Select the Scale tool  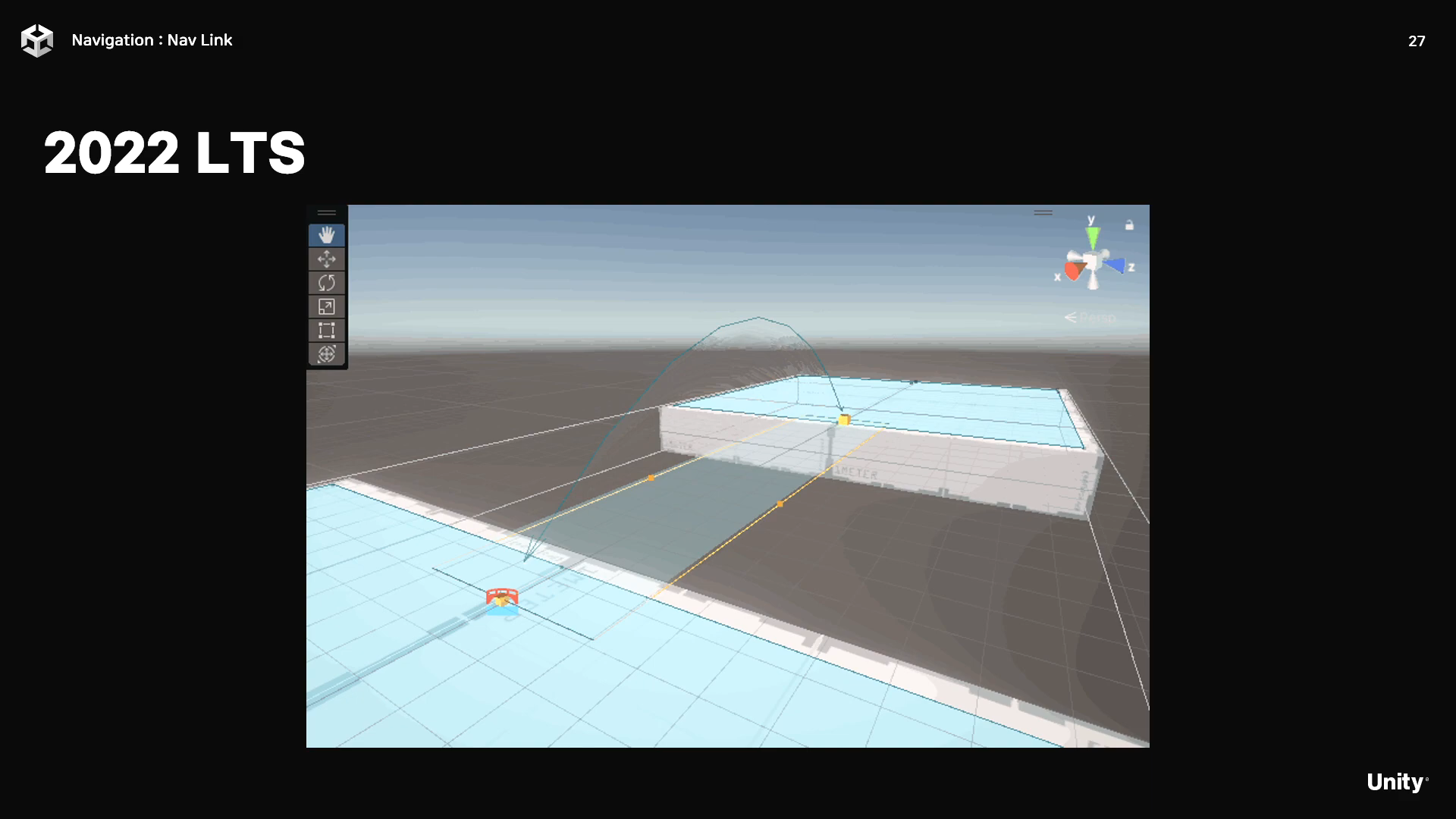pyautogui.click(x=327, y=306)
